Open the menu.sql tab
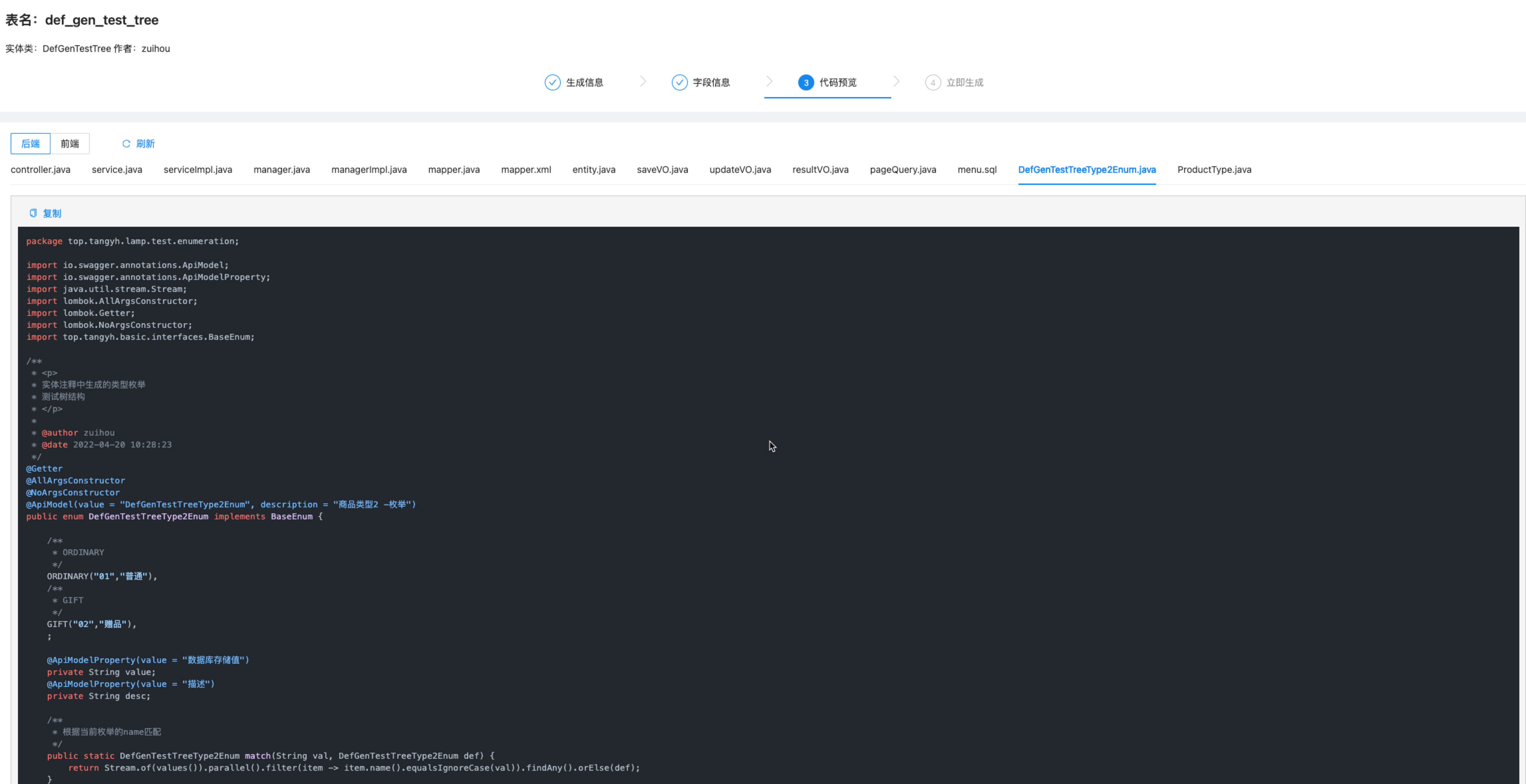Screen dimensions: 1526x784 point(977,170)
